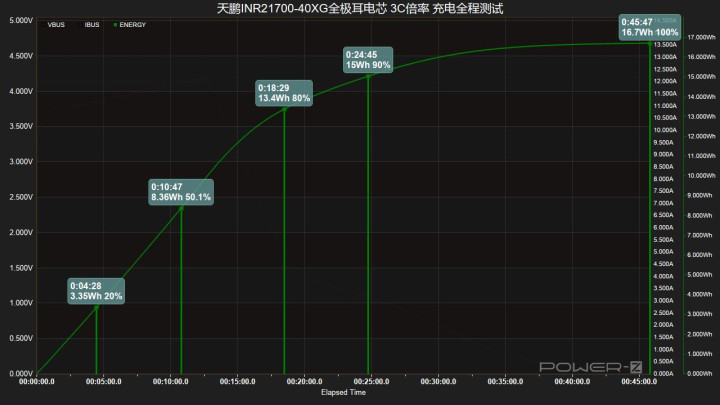Click the 2.000V voltage axis label
This screenshot has height=405, width=720.
click(x=21, y=232)
